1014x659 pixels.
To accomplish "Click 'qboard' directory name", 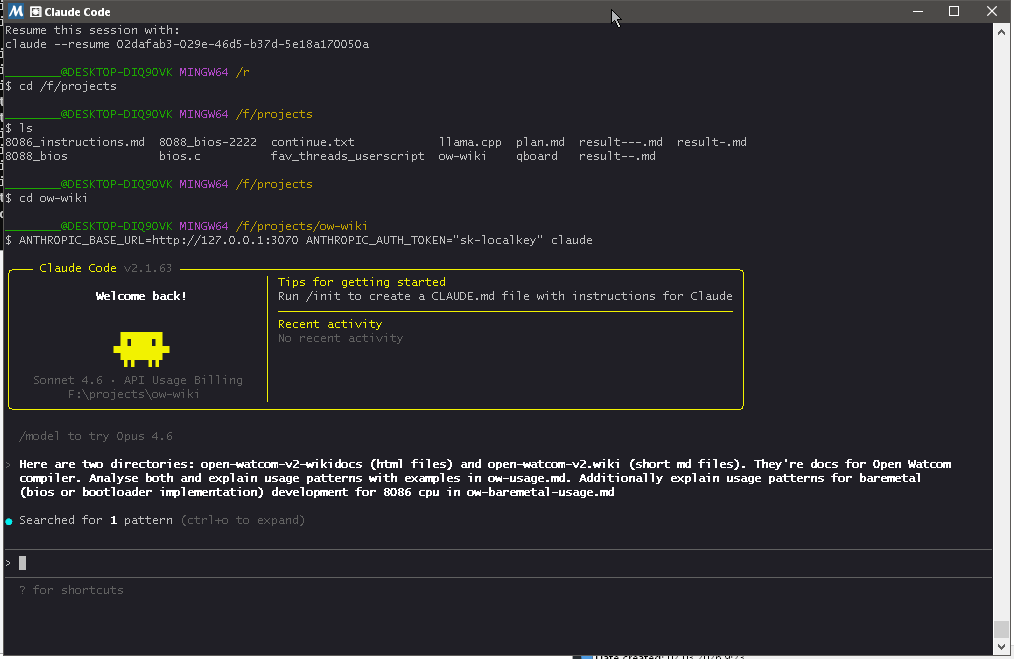I will [537, 157].
